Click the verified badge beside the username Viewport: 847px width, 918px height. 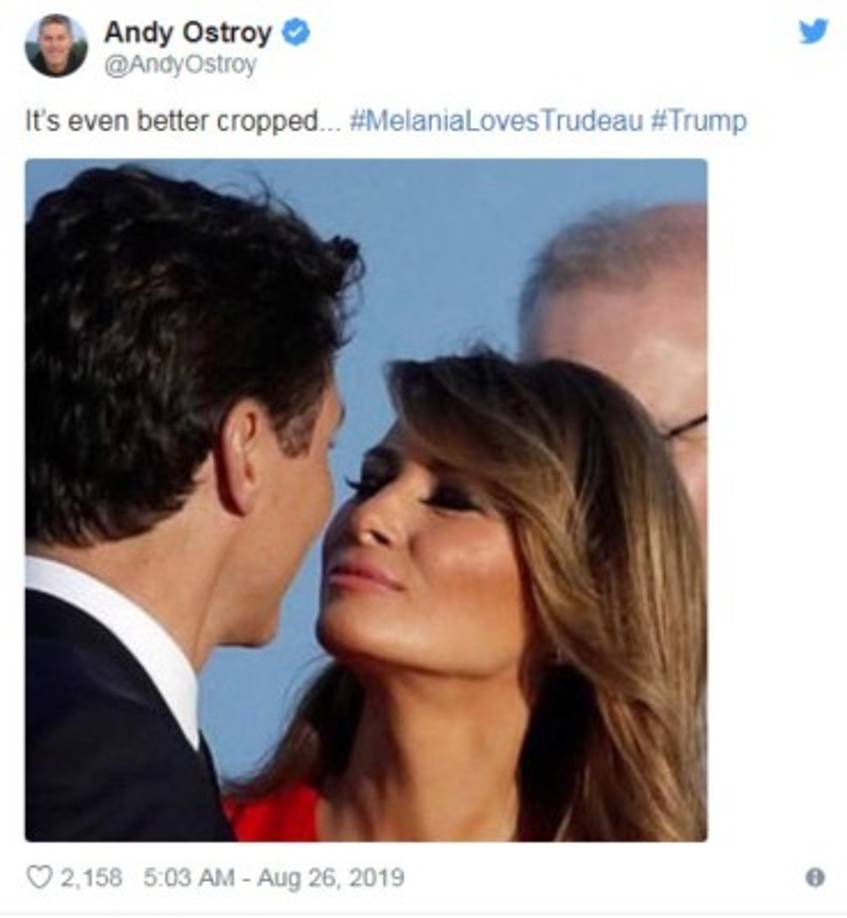294,31
